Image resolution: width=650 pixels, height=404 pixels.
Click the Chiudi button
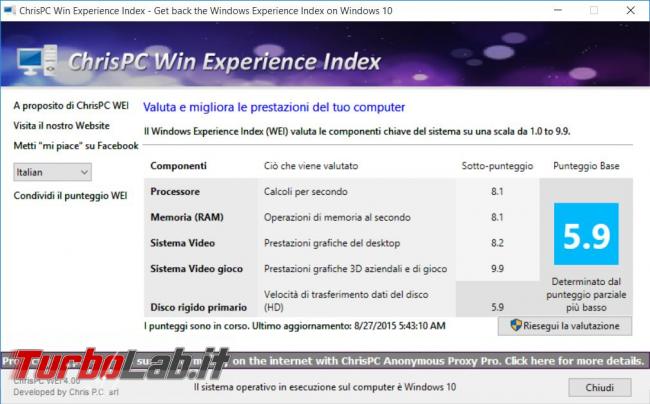click(x=599, y=387)
